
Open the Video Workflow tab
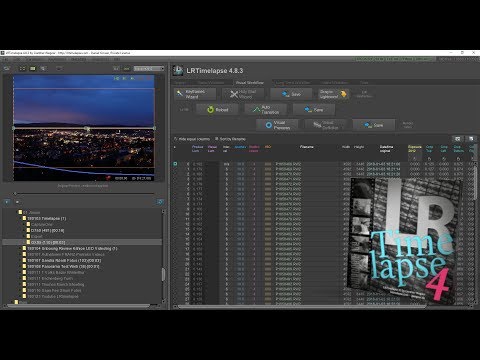(x=334, y=82)
